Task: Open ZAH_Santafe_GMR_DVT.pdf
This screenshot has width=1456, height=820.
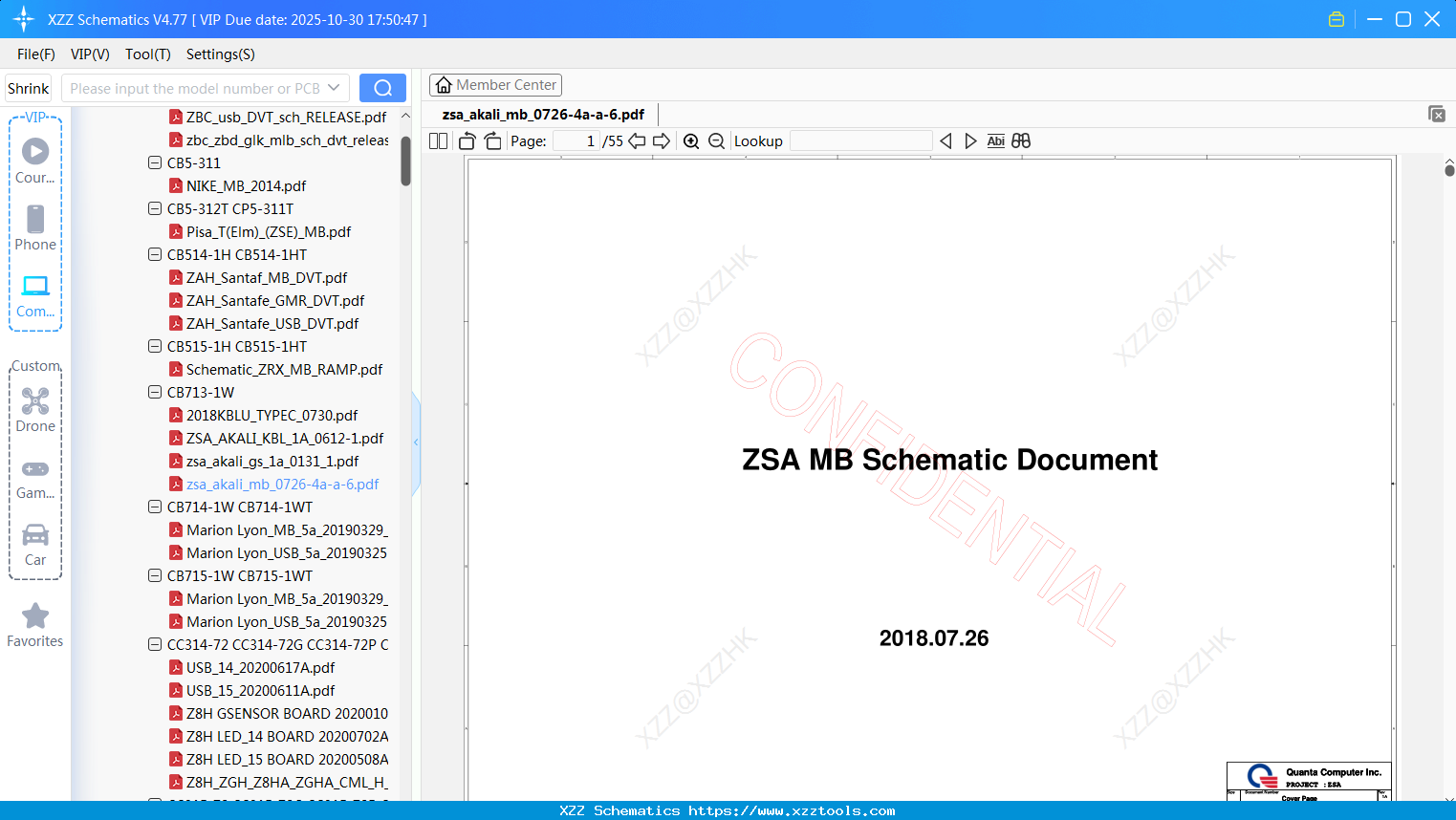Action: (267, 300)
